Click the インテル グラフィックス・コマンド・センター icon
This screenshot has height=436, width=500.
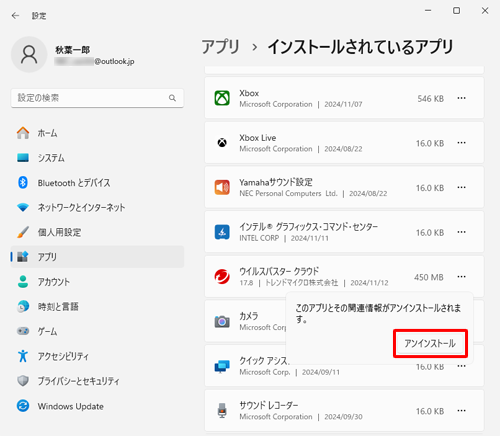pyautogui.click(x=222, y=232)
